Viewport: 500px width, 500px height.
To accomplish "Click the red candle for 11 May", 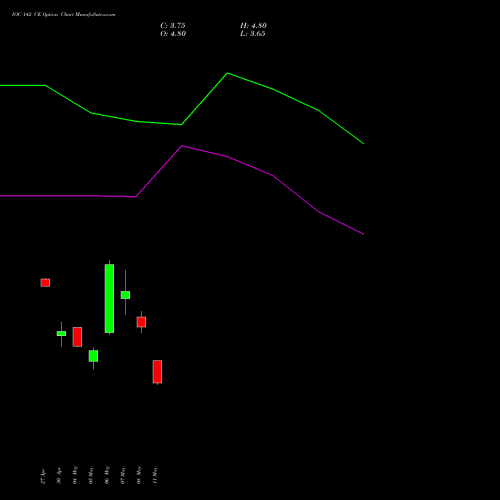I will [x=157, y=372].
